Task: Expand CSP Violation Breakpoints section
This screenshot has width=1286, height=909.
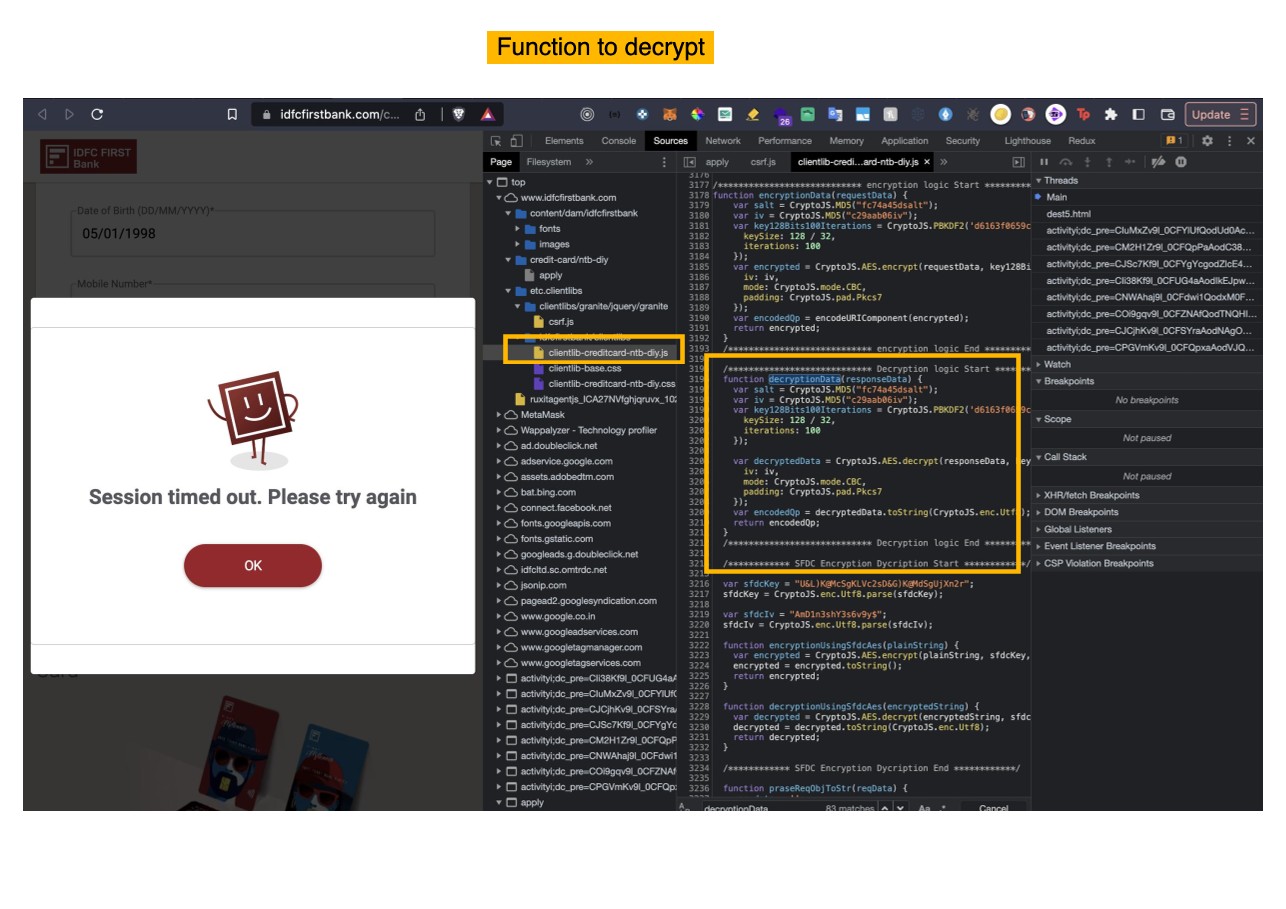Action: tap(1146, 563)
